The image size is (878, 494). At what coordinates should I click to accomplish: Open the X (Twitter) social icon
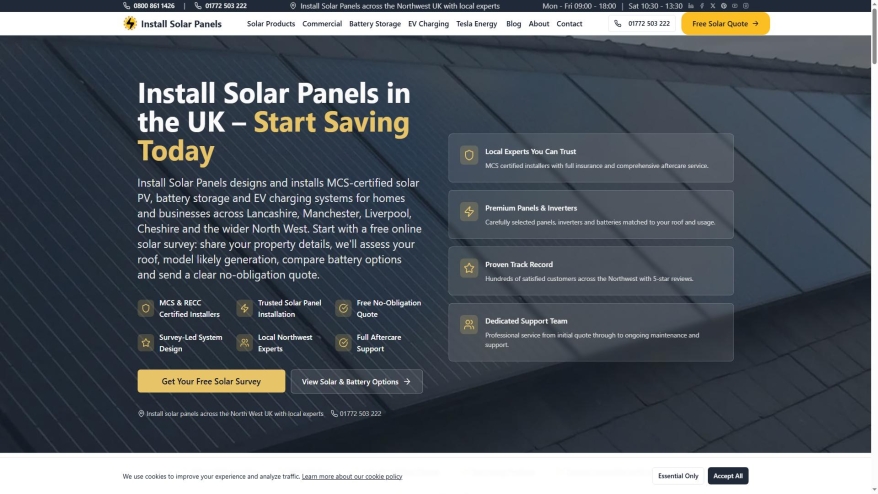(713, 6)
